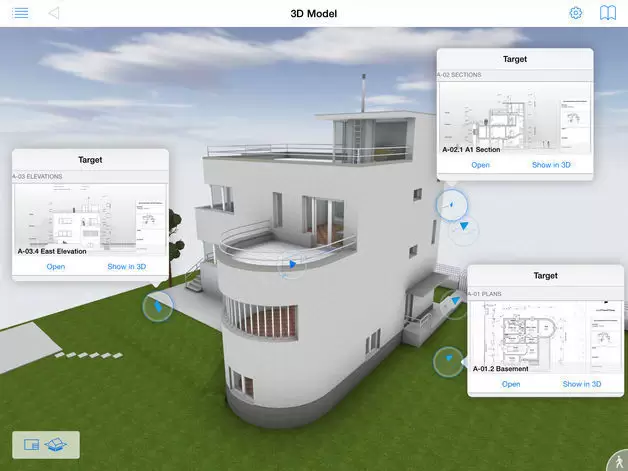The width and height of the screenshot is (628, 471).
Task: Show the Basement plan in 3D
Action: (581, 384)
